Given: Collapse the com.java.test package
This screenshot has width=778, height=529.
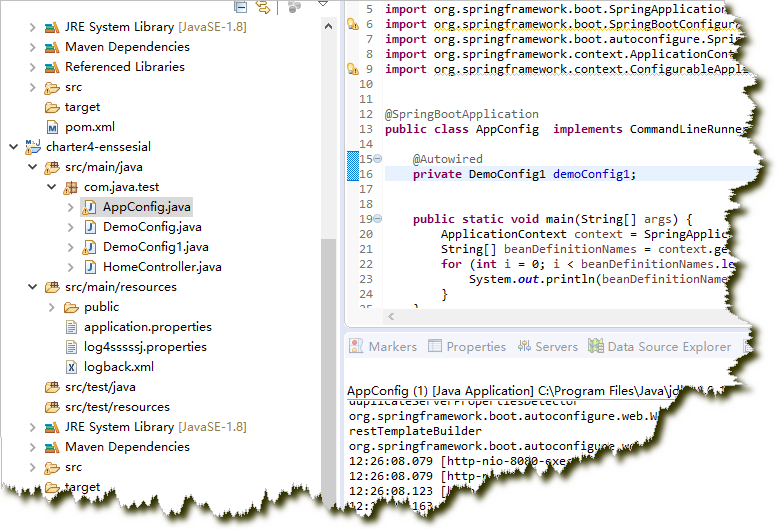Looking at the screenshot, I should 52,187.
